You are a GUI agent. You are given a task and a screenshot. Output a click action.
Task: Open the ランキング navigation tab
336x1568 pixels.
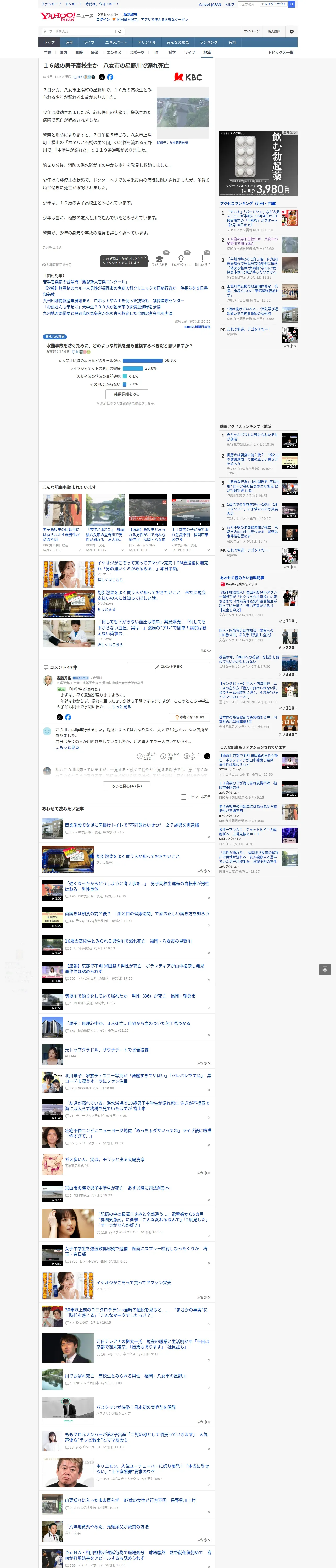point(209,43)
